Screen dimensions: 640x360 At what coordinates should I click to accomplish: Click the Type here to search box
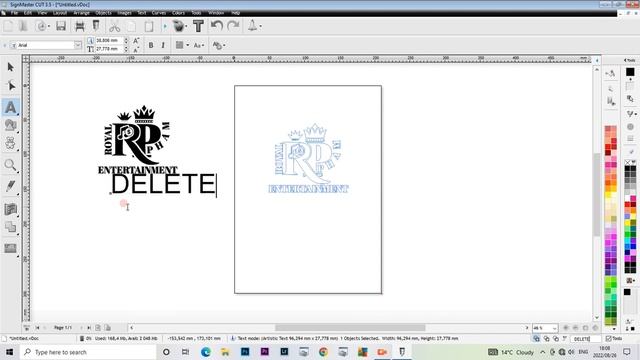(x=88, y=352)
